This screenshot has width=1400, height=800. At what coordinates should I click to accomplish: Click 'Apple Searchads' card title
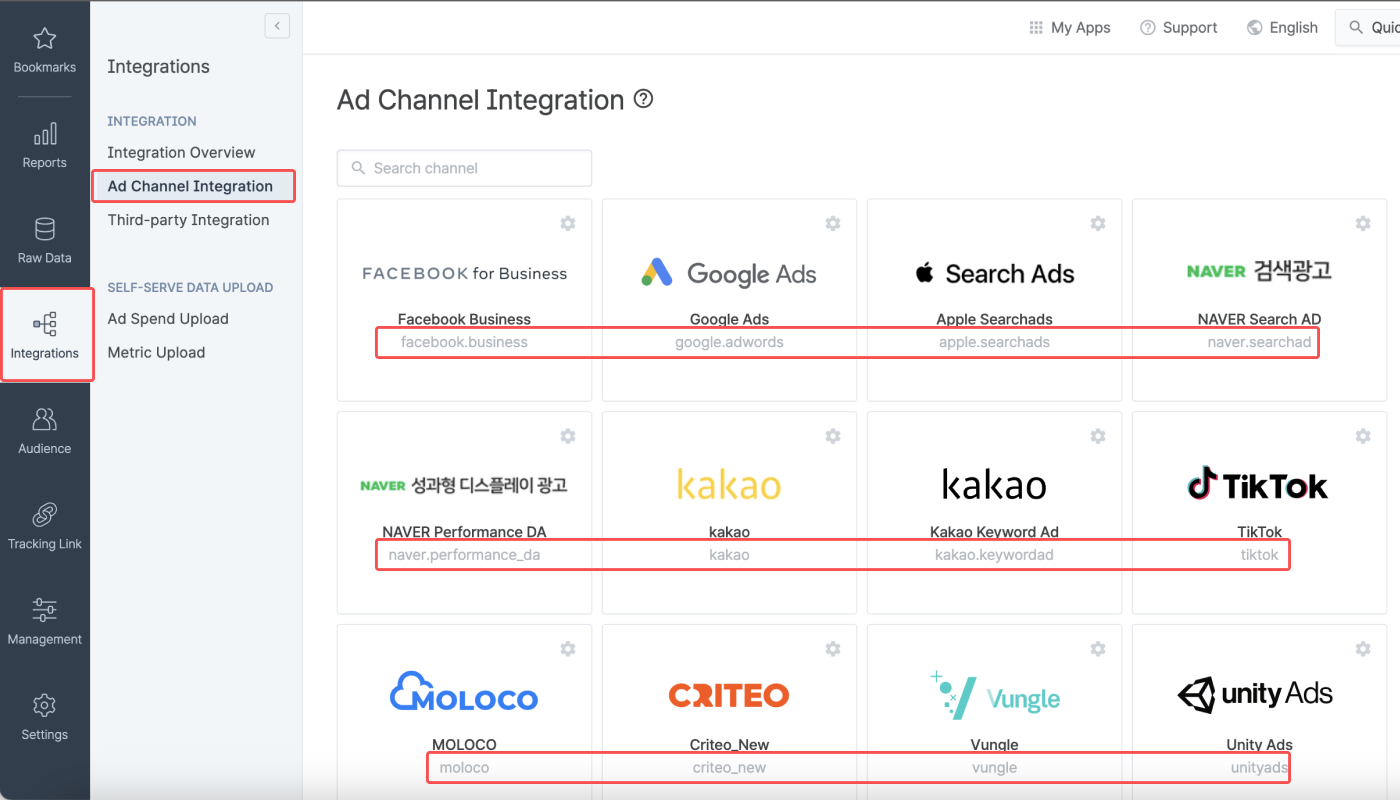pos(994,319)
